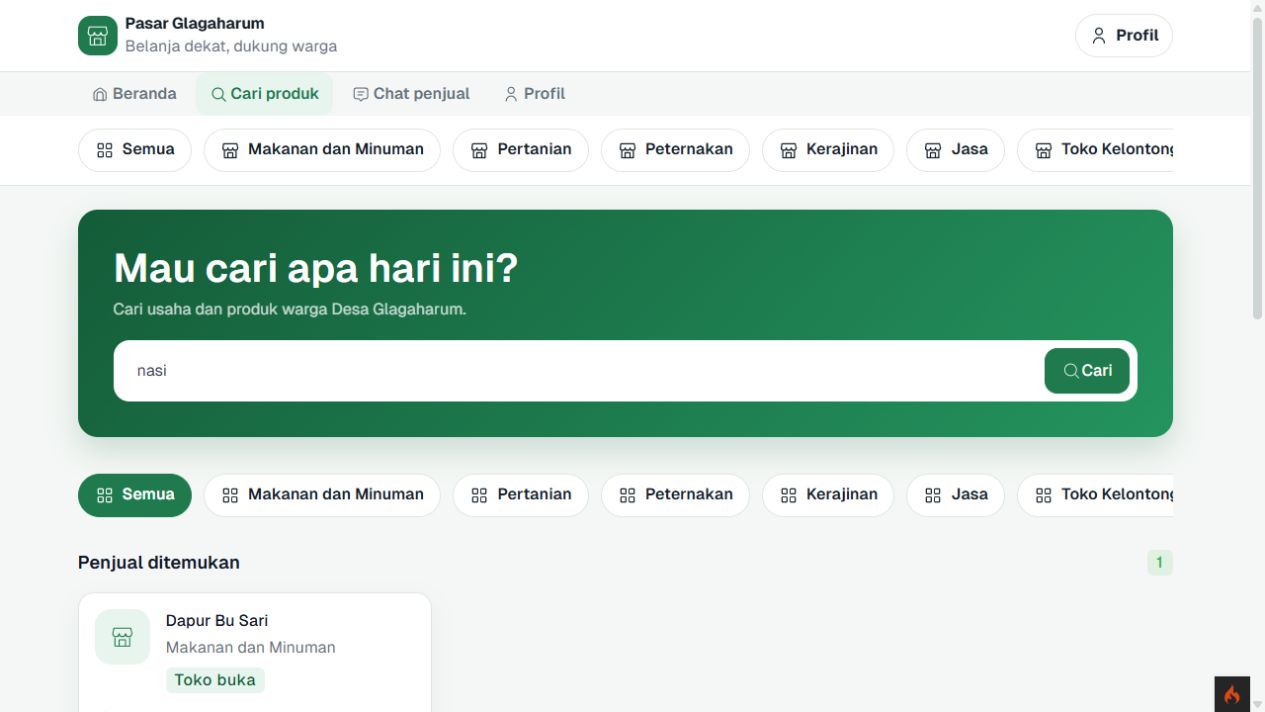
Task: Click shop icon on top Makanan dan Minuman chip
Action: (x=230, y=150)
